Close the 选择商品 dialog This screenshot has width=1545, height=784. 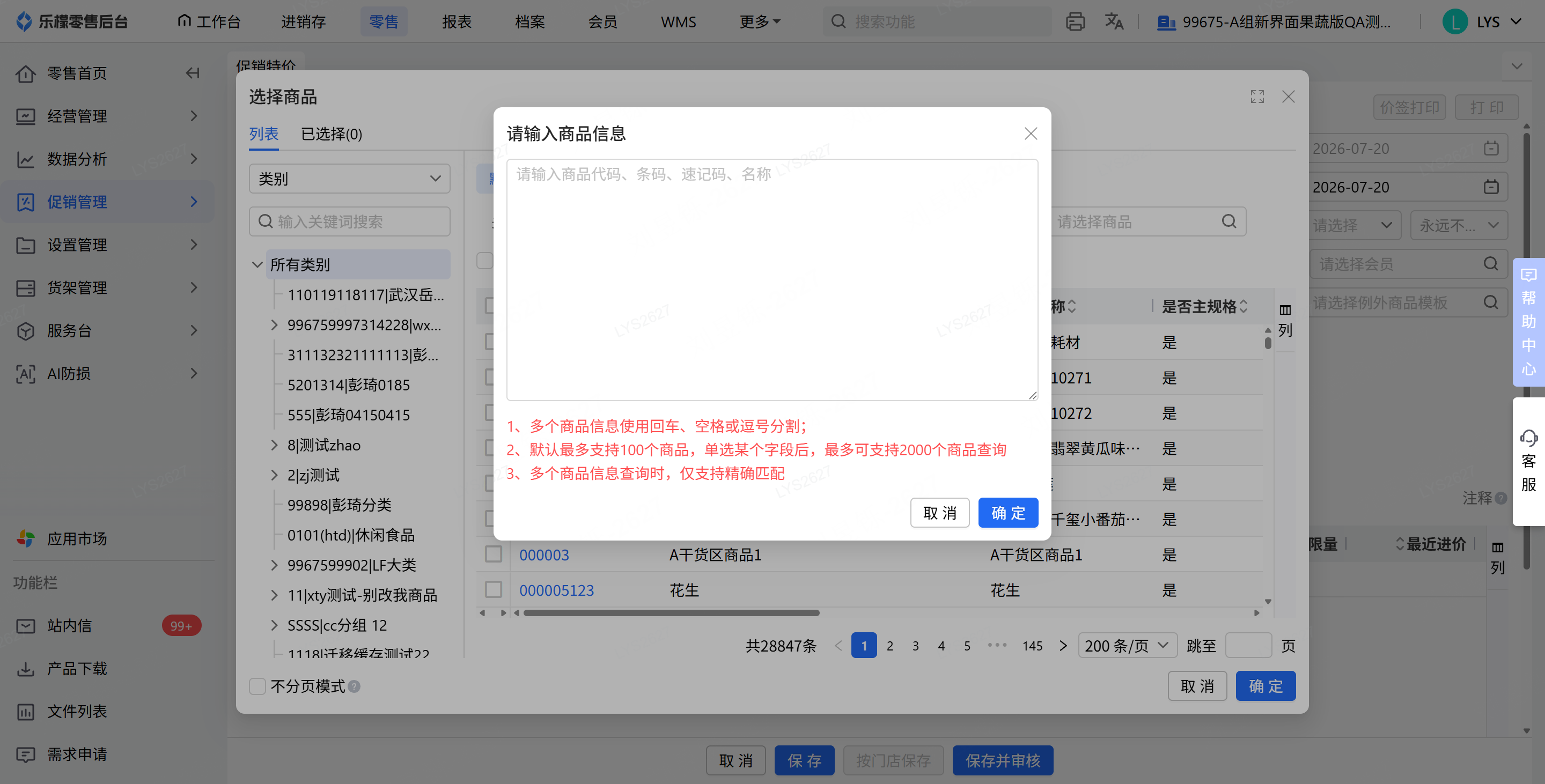coord(1287,97)
